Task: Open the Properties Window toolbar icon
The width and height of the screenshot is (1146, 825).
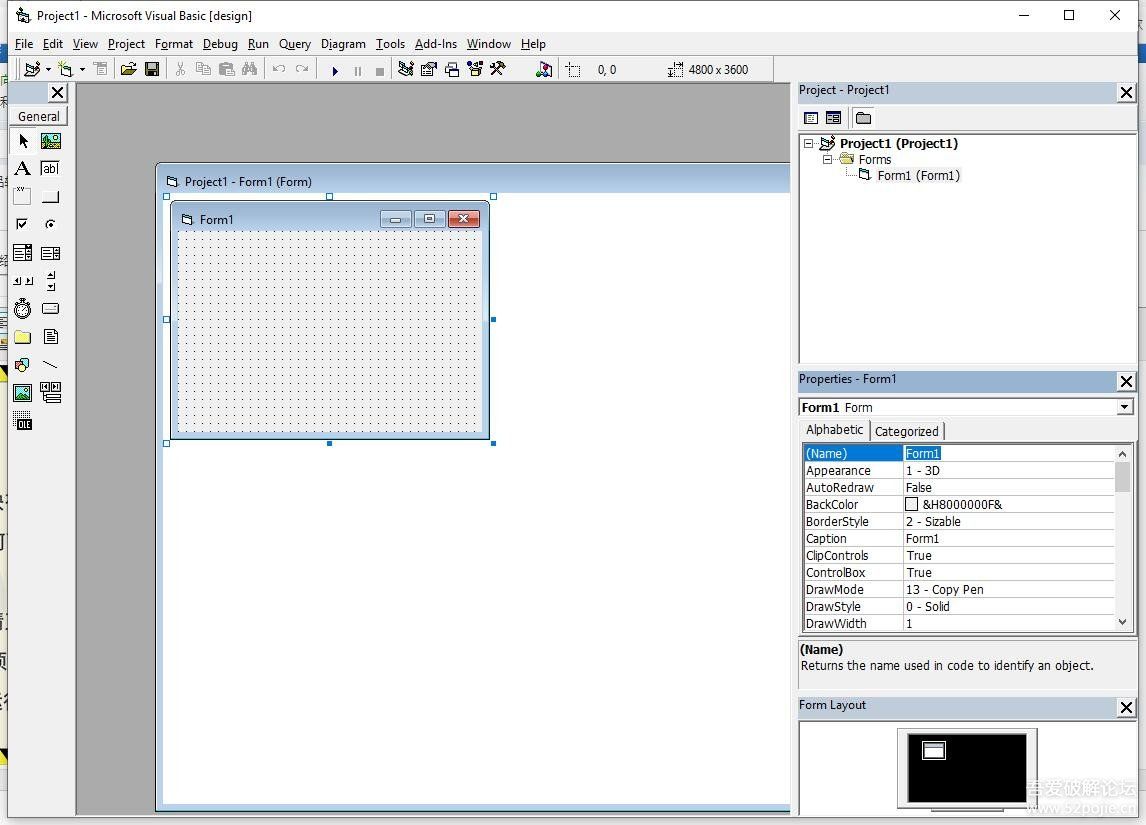Action: (429, 69)
